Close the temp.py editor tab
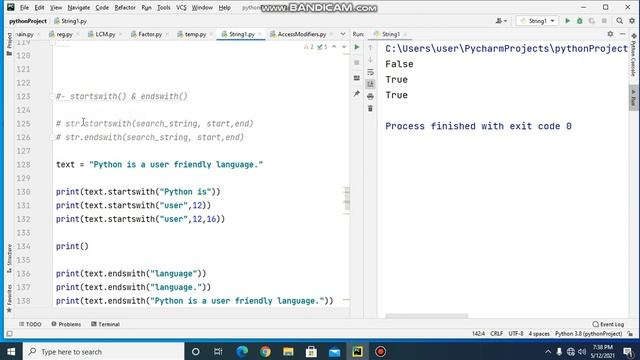The width and height of the screenshot is (640, 360). 211,34
